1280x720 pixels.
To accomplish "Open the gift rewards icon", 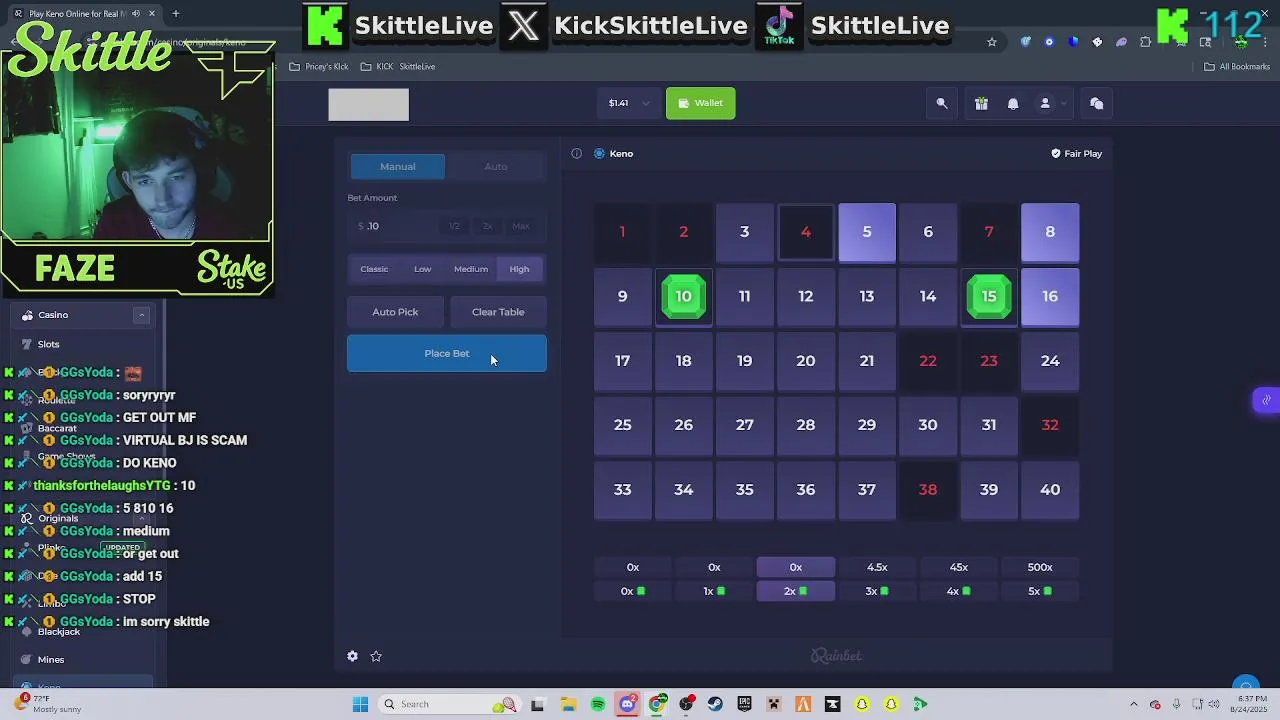I will point(981,103).
